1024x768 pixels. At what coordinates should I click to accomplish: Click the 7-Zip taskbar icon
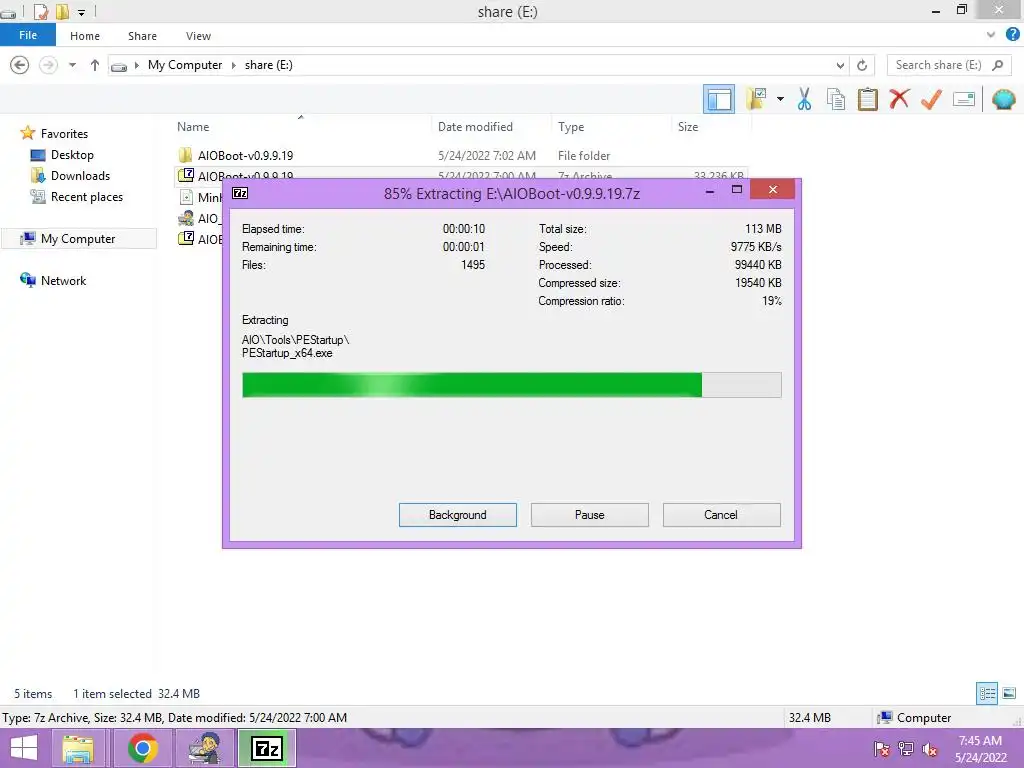267,748
